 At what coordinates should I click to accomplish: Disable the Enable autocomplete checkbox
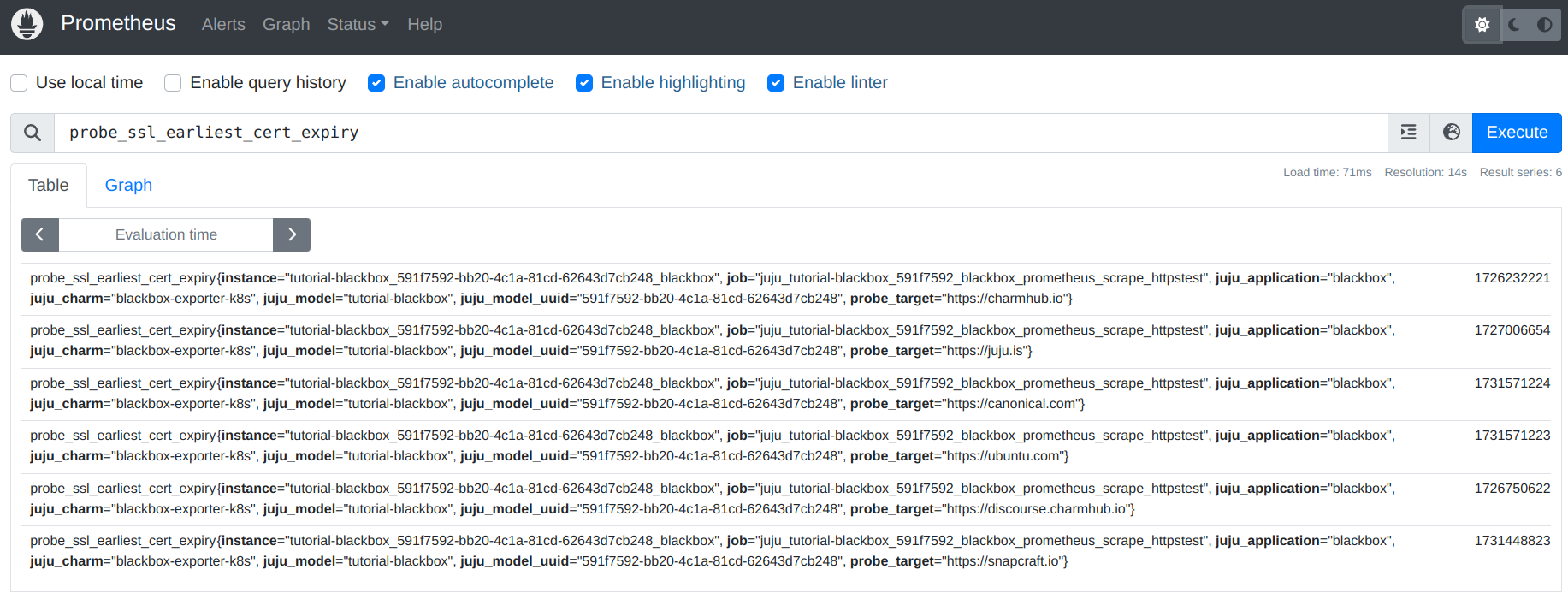[x=376, y=83]
